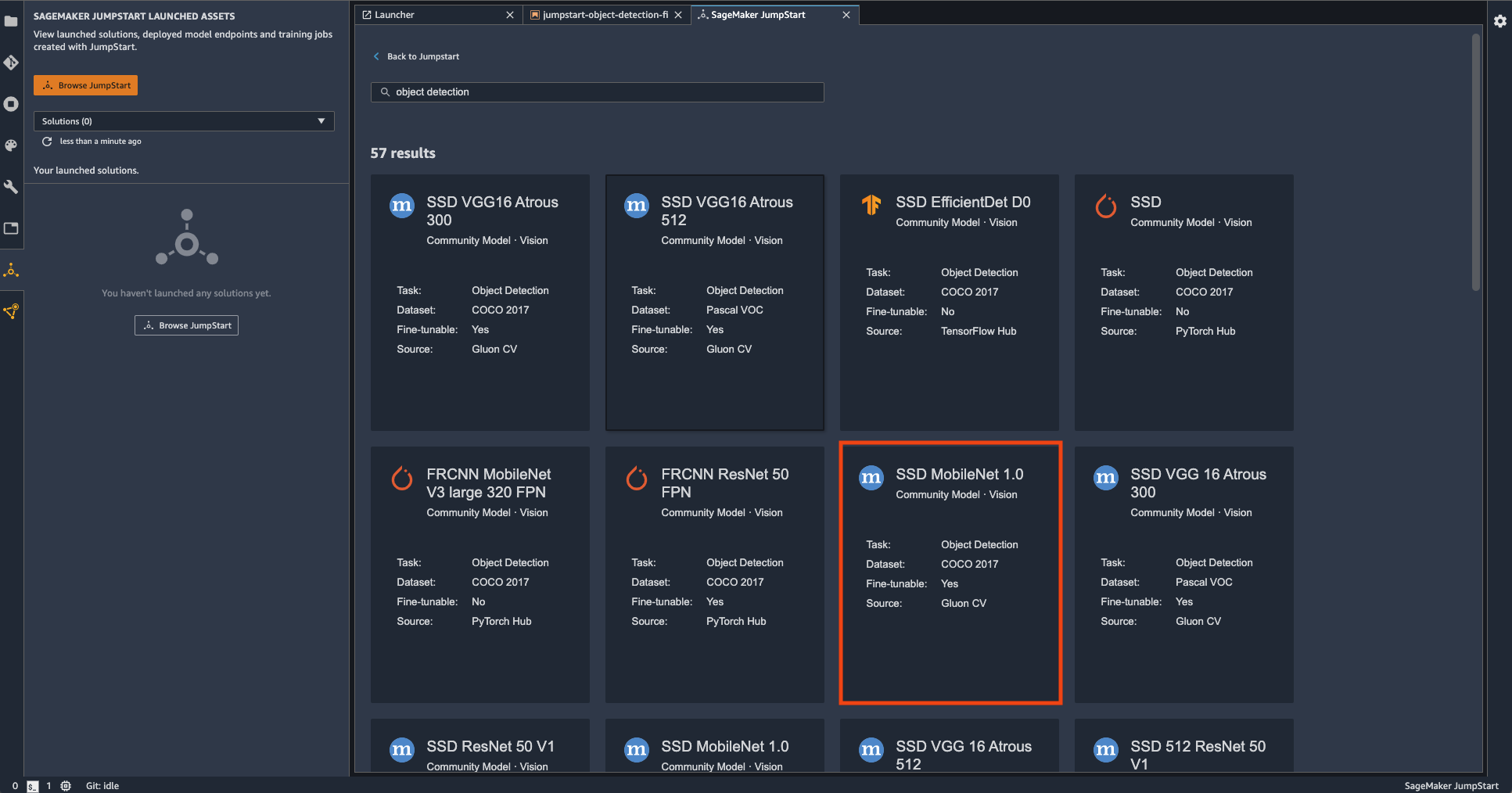Open the SSD PyTorch Hub model card
The width and height of the screenshot is (1512, 793).
1184,302
